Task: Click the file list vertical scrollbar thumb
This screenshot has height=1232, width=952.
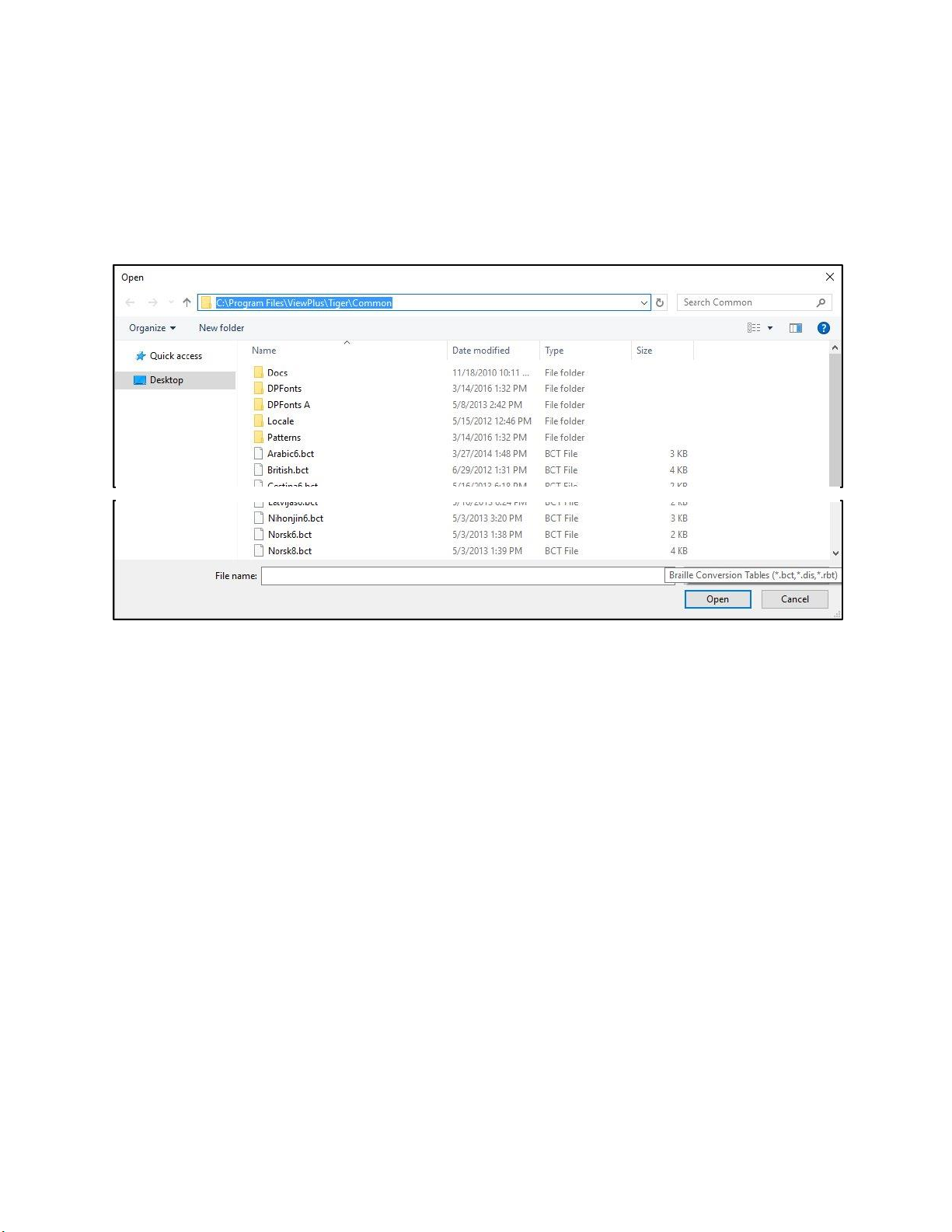Action: pos(835,420)
